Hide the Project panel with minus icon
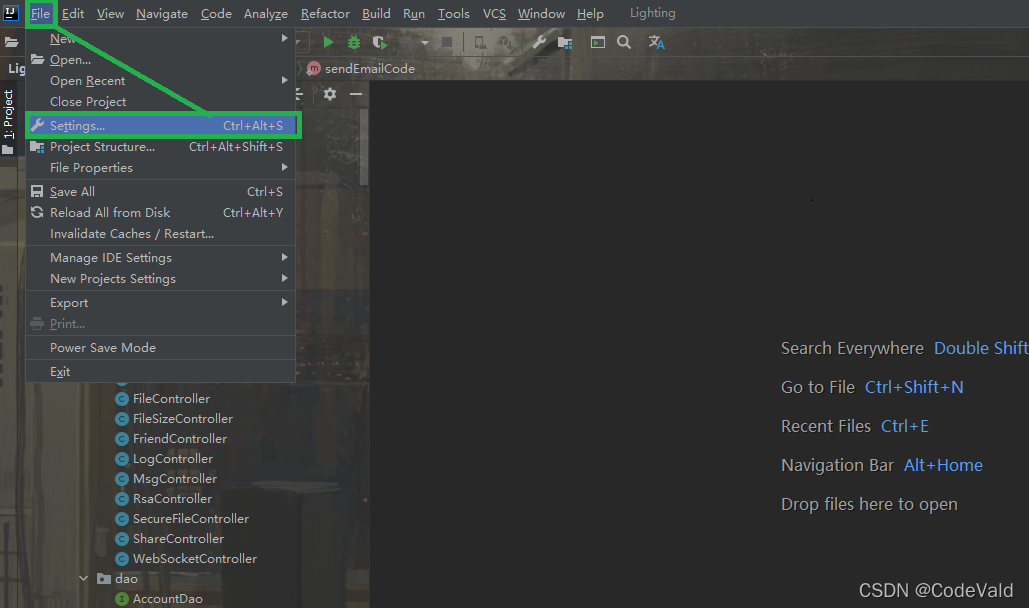1029x608 pixels. pos(356,94)
